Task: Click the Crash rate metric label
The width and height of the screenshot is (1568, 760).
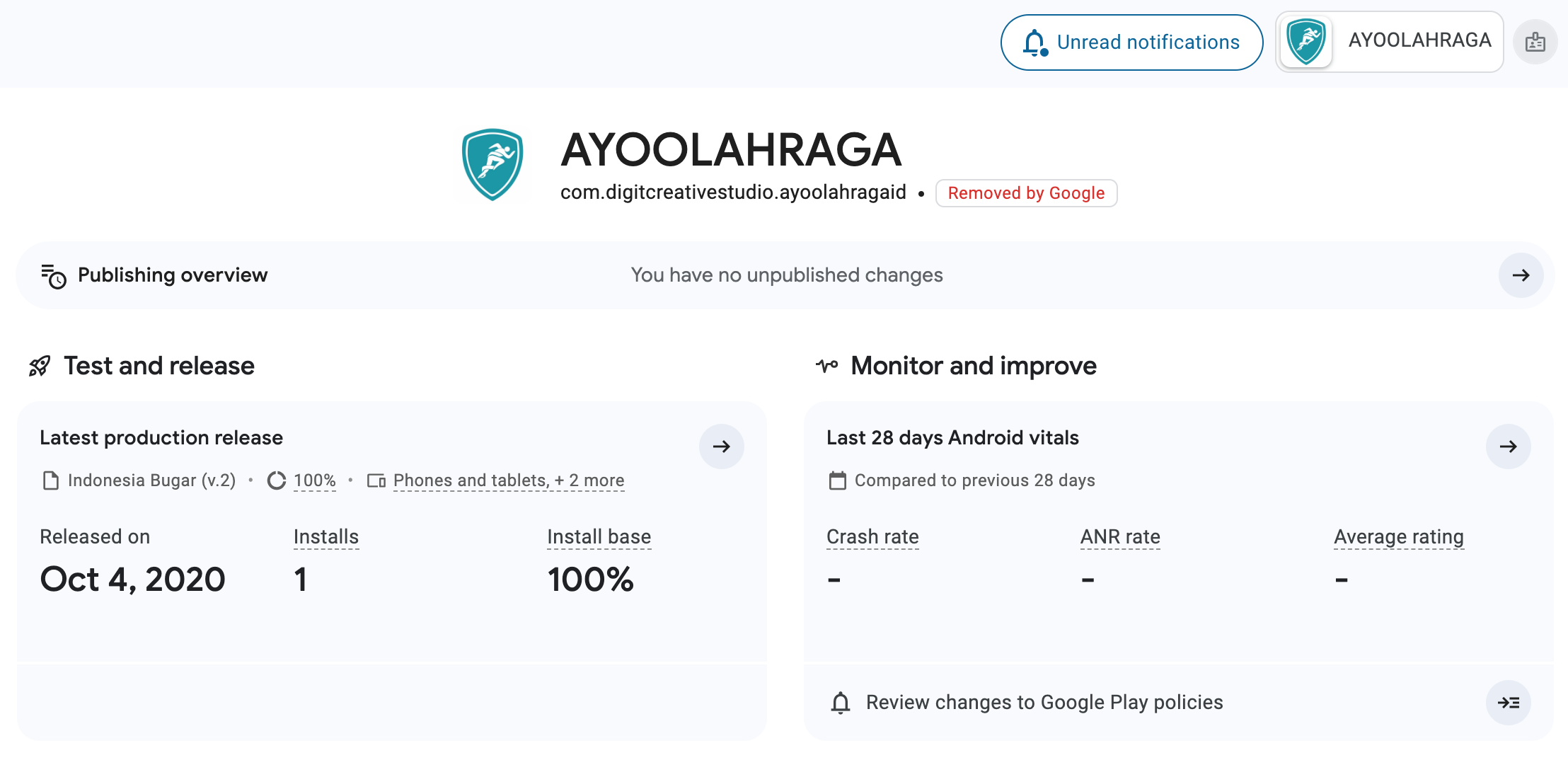Action: point(872,537)
